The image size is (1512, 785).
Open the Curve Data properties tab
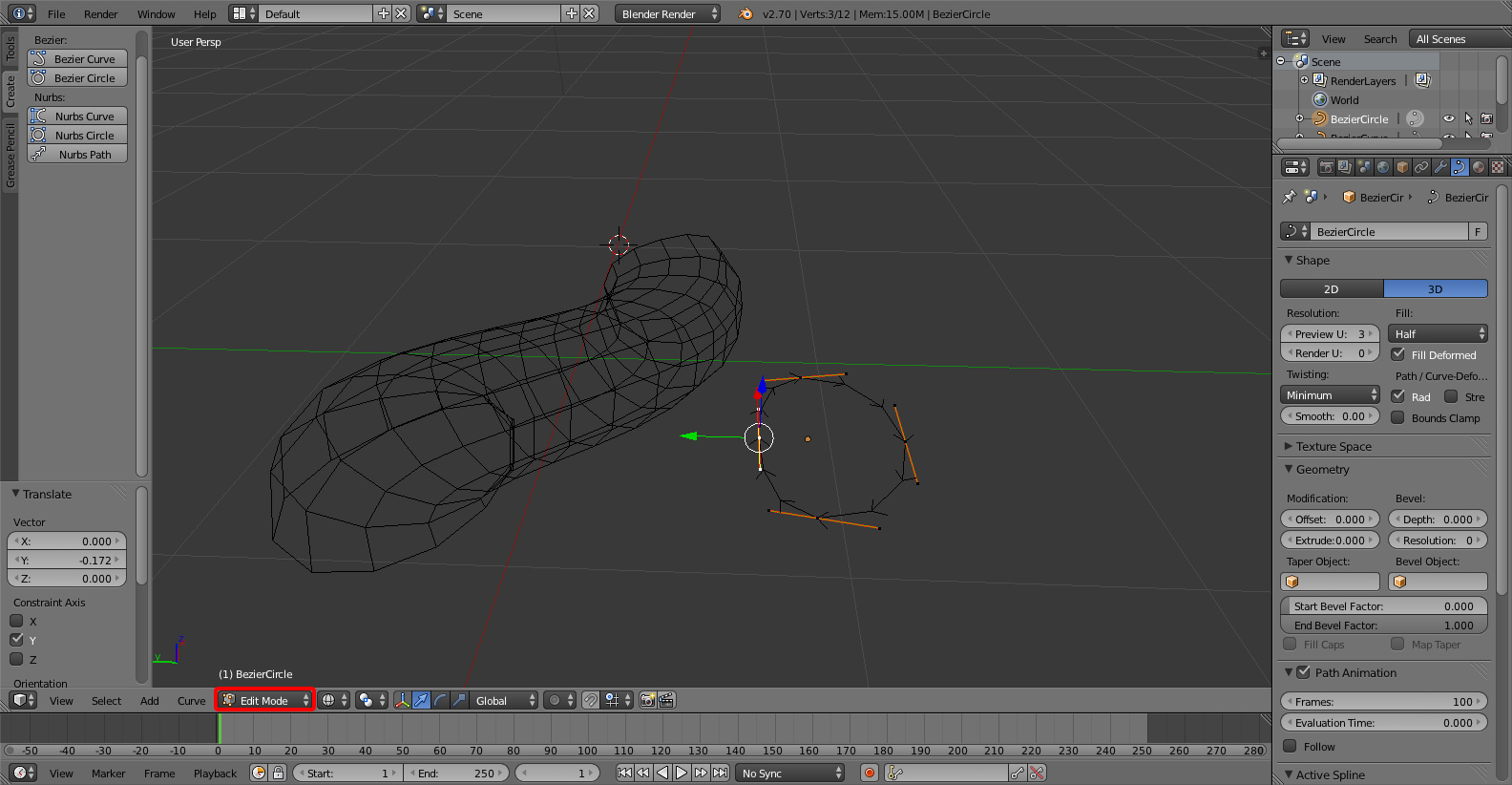1459,167
